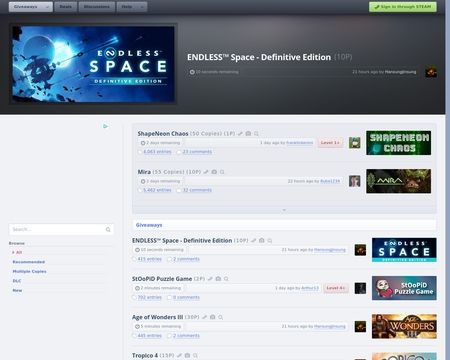Image resolution: width=450 pixels, height=360 pixels.
Task: Open the Help nav item
Action: [x=127, y=7]
